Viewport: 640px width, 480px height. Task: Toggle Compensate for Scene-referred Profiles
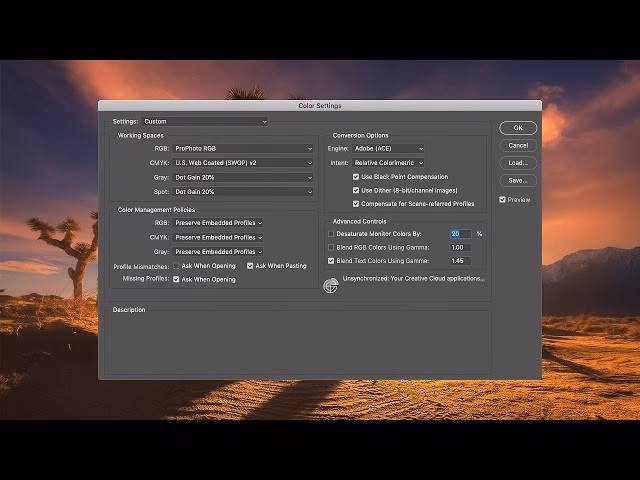(356, 204)
